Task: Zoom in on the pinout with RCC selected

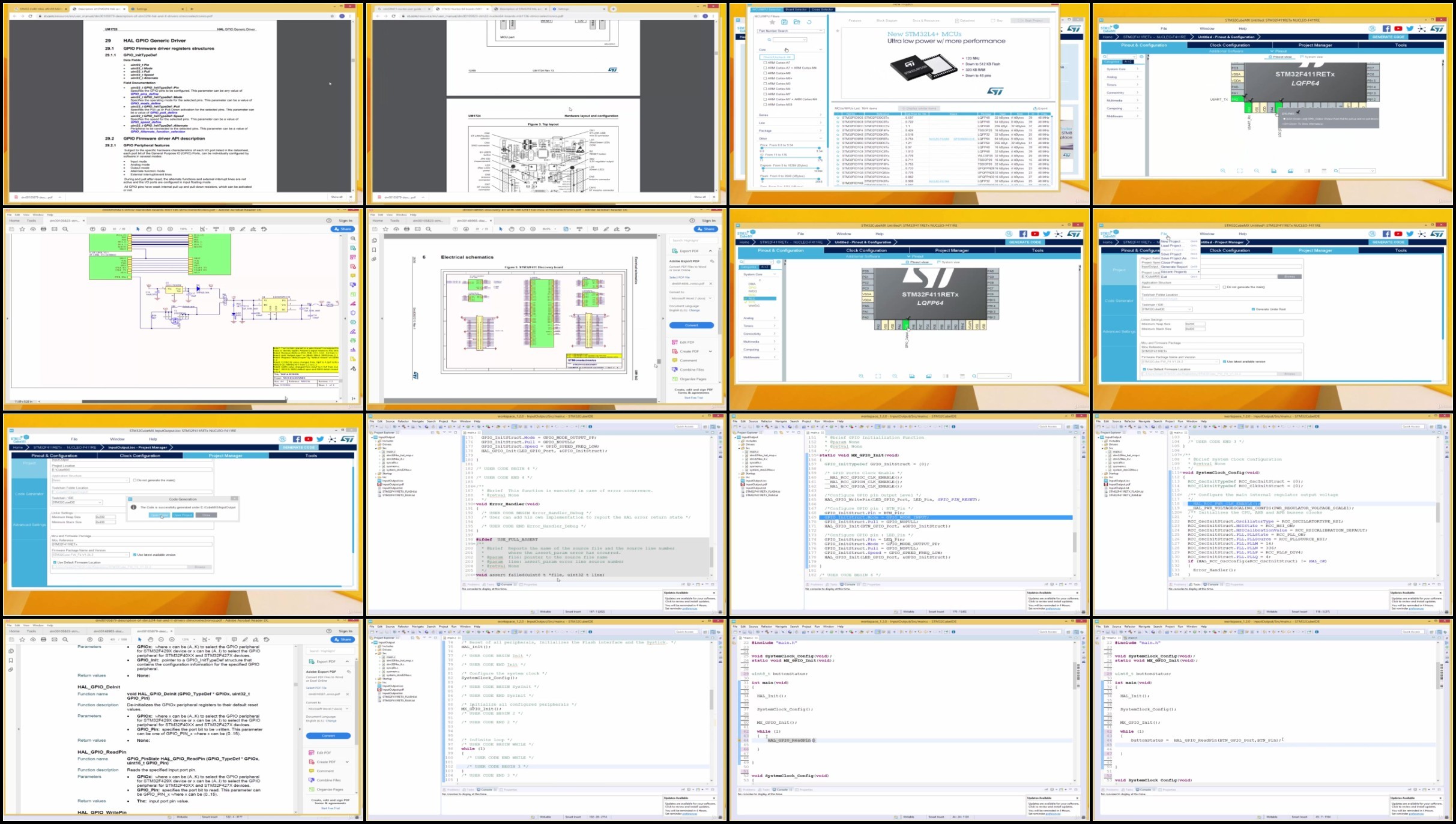Action: coord(861,376)
